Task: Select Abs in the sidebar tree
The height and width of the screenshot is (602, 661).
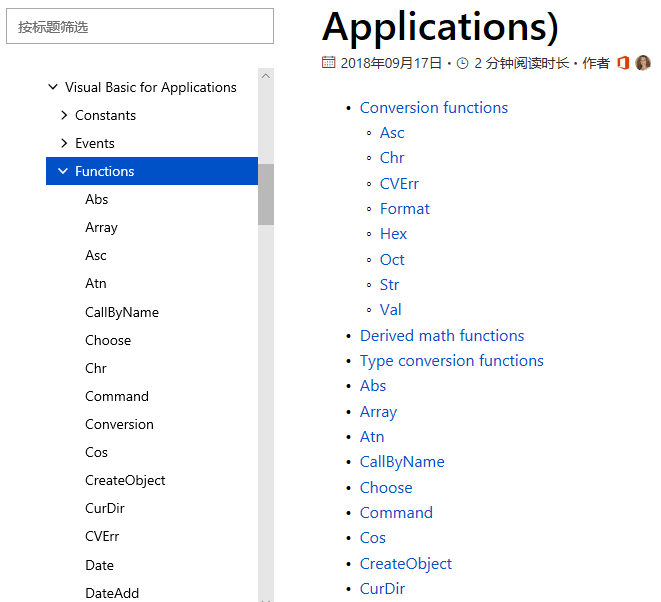Action: point(97,199)
